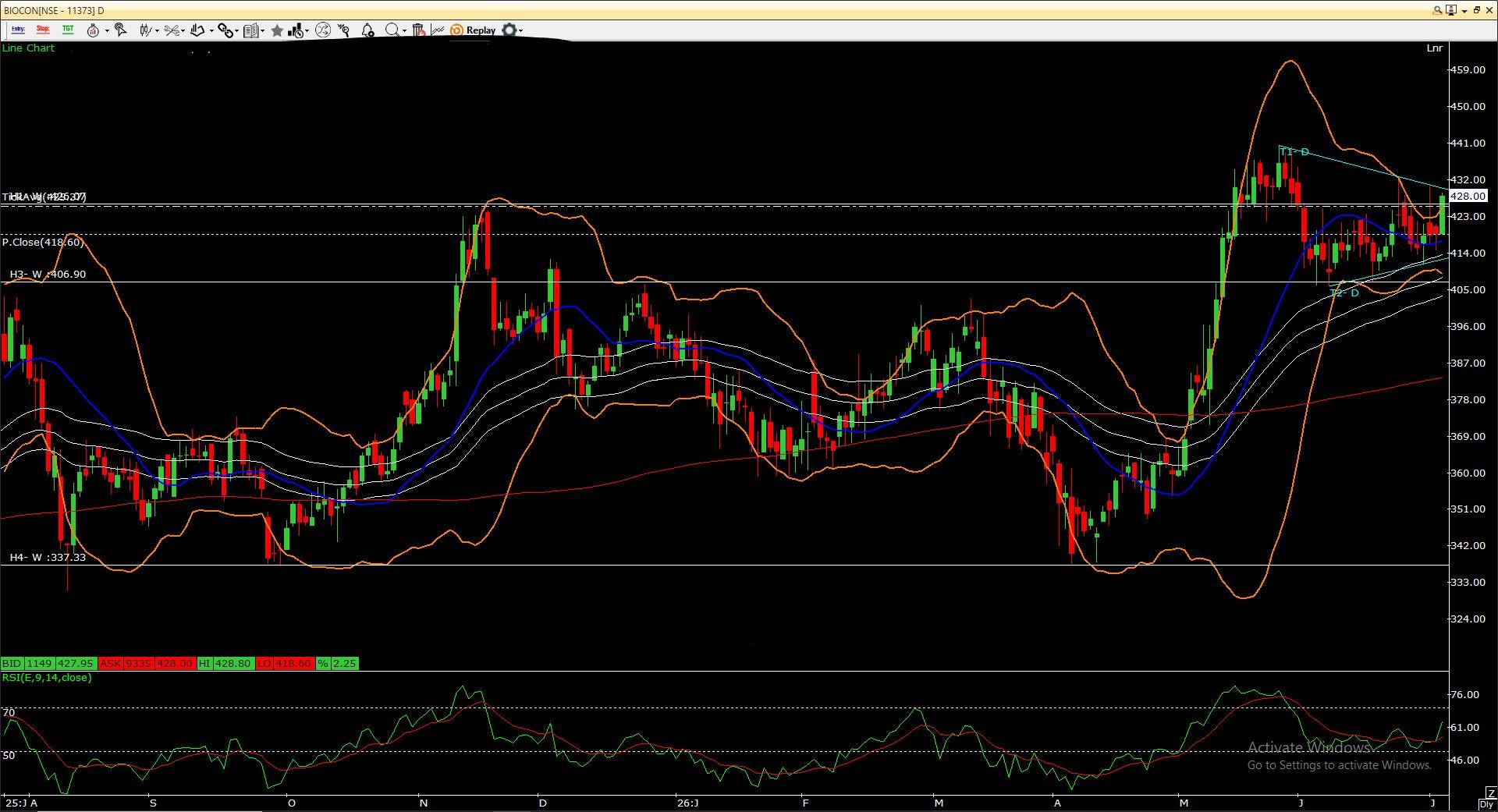Click the BIOCON[NSE - 11373] D title
The width and height of the screenshot is (1498, 812).
pos(54,11)
